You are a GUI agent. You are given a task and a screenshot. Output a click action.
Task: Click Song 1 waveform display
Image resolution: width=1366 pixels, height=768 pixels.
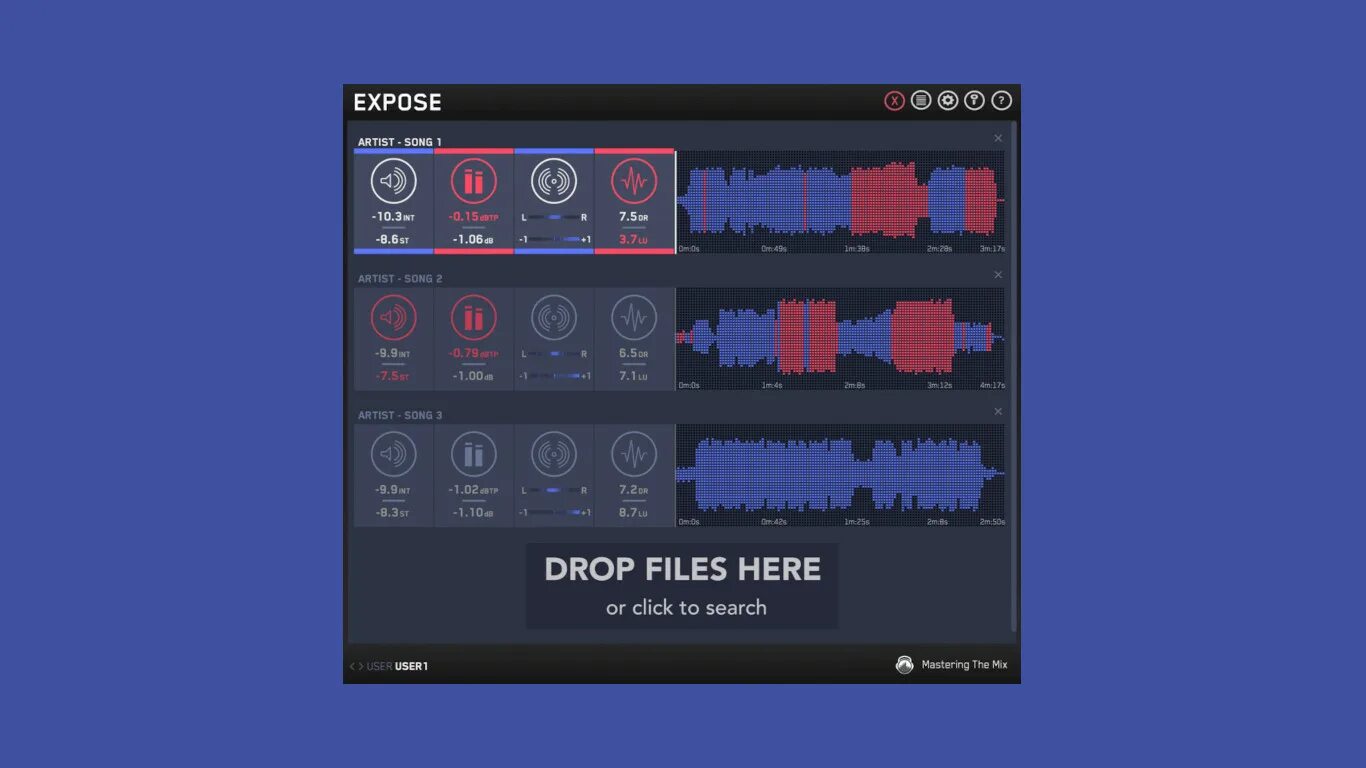[x=840, y=201]
